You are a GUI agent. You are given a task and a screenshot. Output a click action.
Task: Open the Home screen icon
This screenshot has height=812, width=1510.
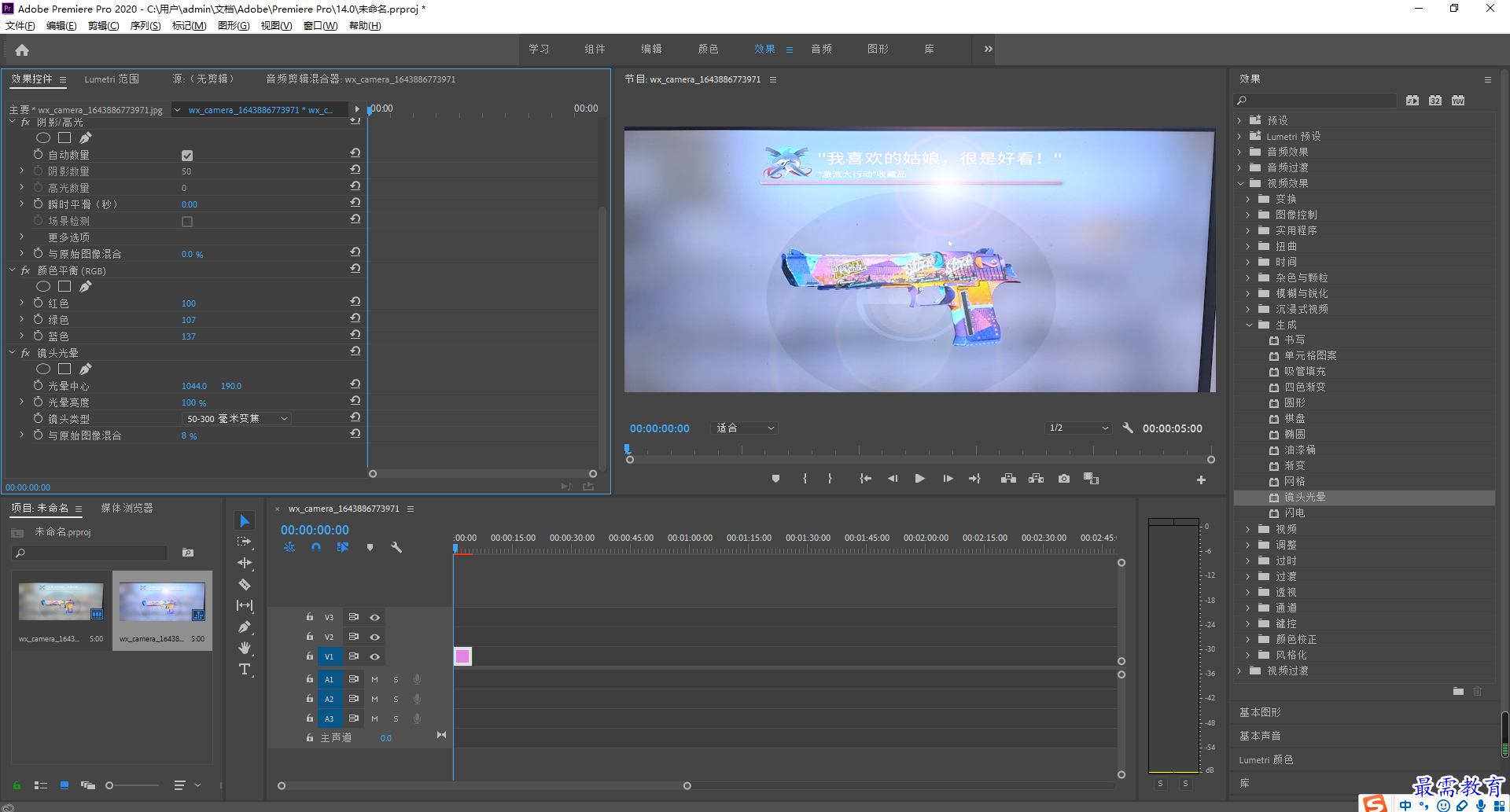(22, 50)
